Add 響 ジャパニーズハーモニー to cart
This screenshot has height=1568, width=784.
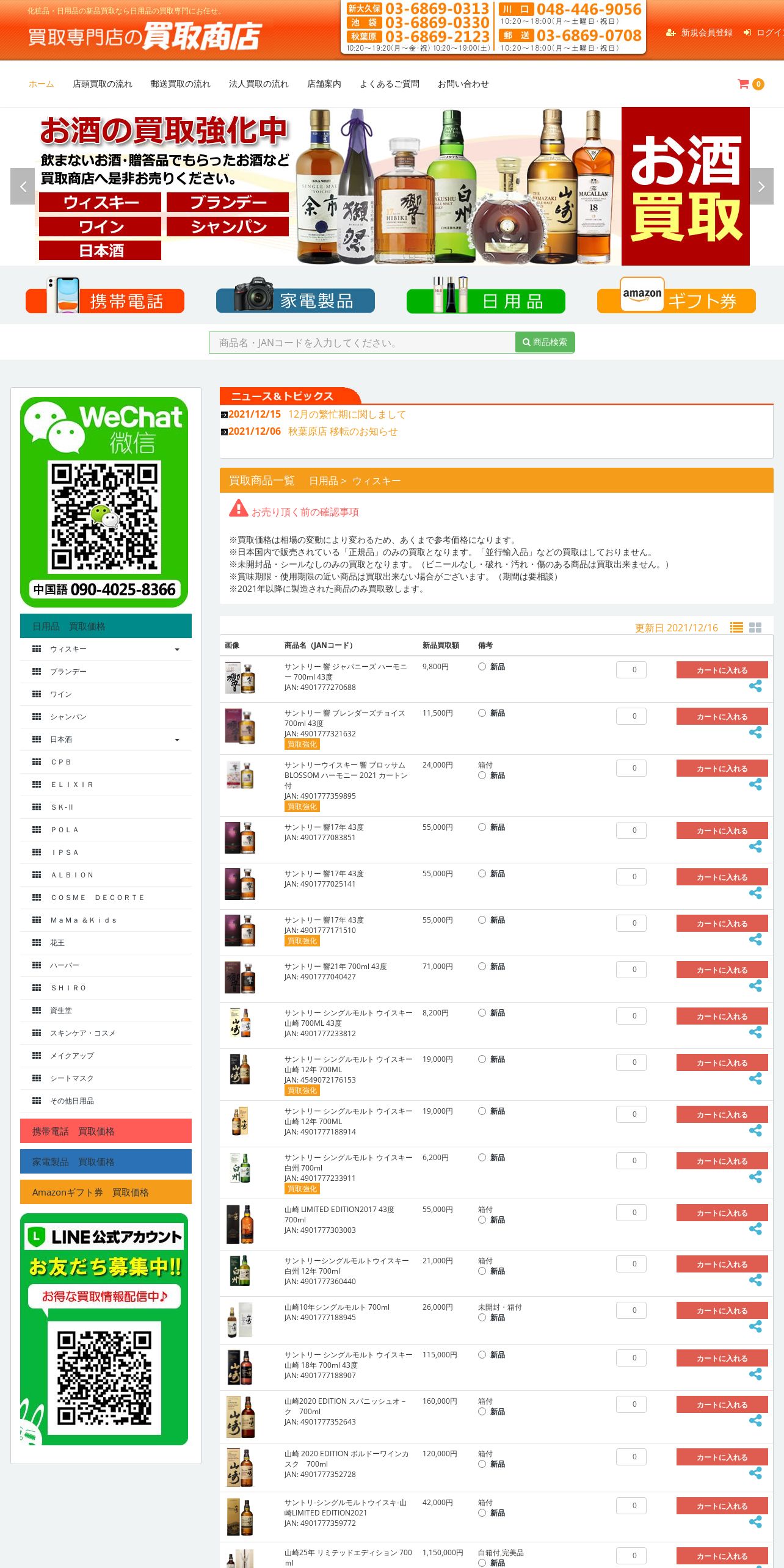pyautogui.click(x=722, y=670)
